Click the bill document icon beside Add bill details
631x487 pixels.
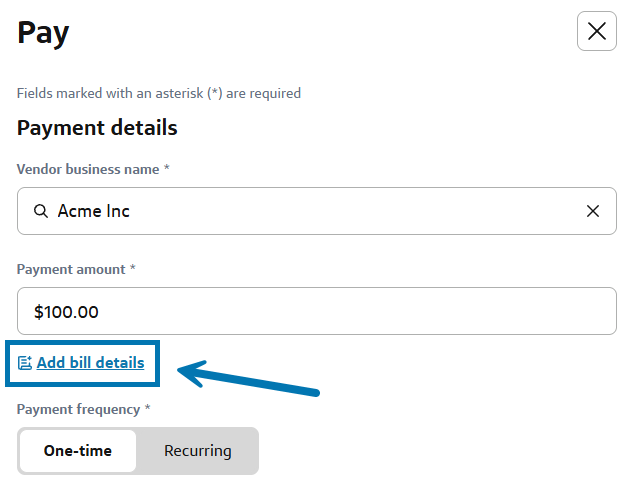25,363
